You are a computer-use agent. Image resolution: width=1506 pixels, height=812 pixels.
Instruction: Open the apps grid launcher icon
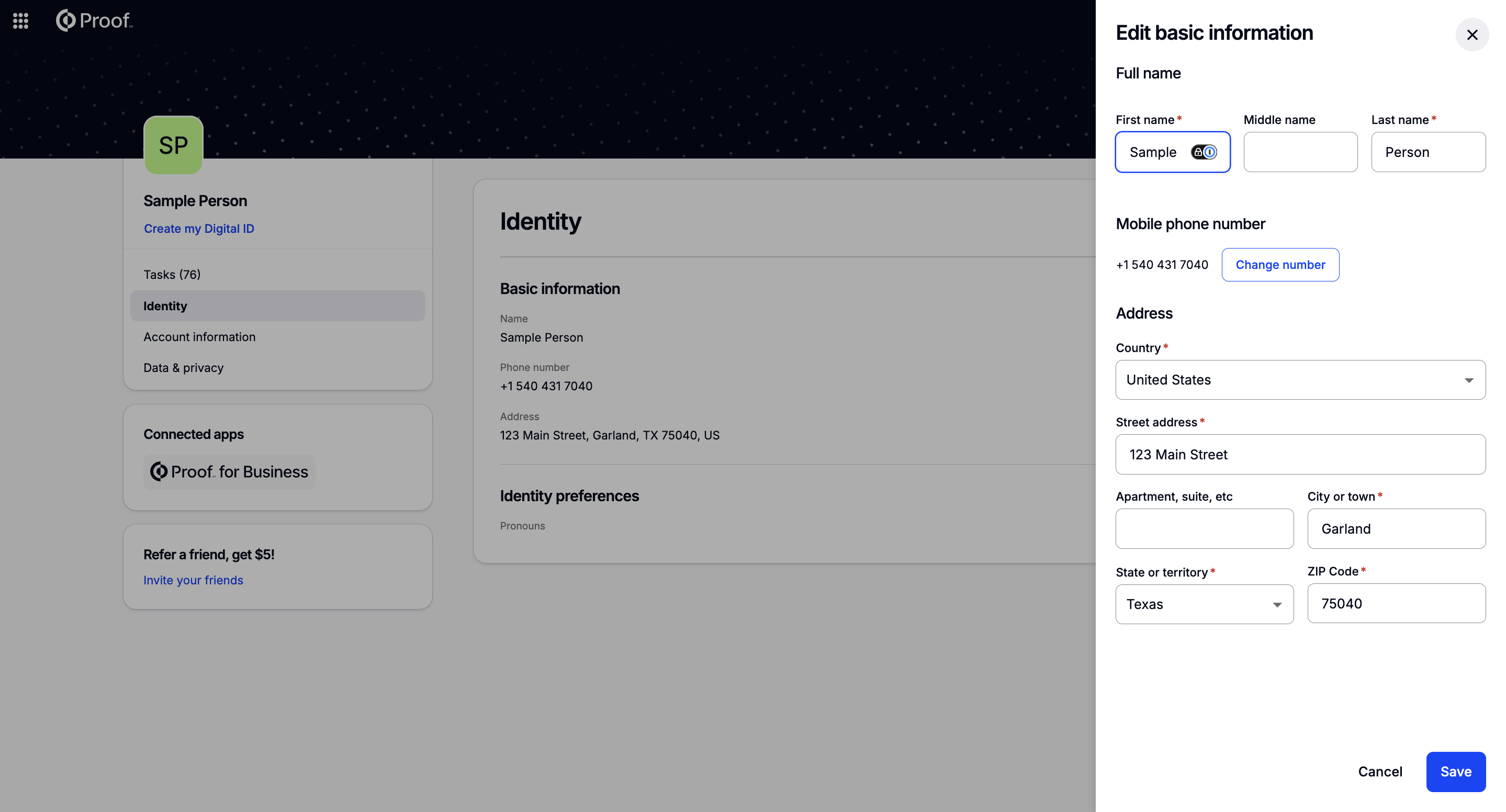[20, 21]
